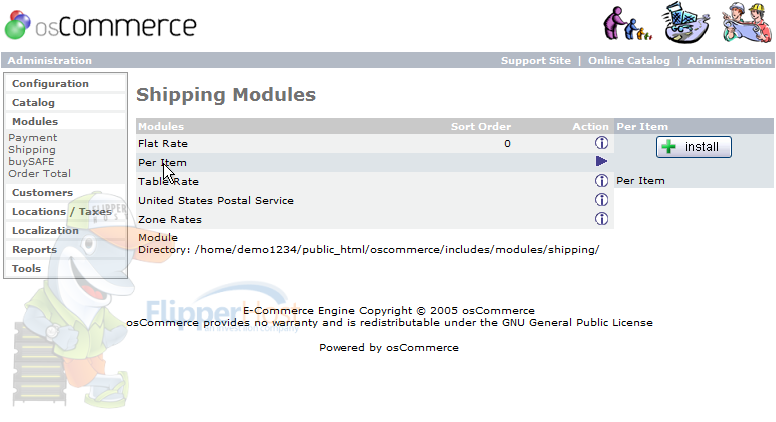Click the shopping cart header icon

686,22
